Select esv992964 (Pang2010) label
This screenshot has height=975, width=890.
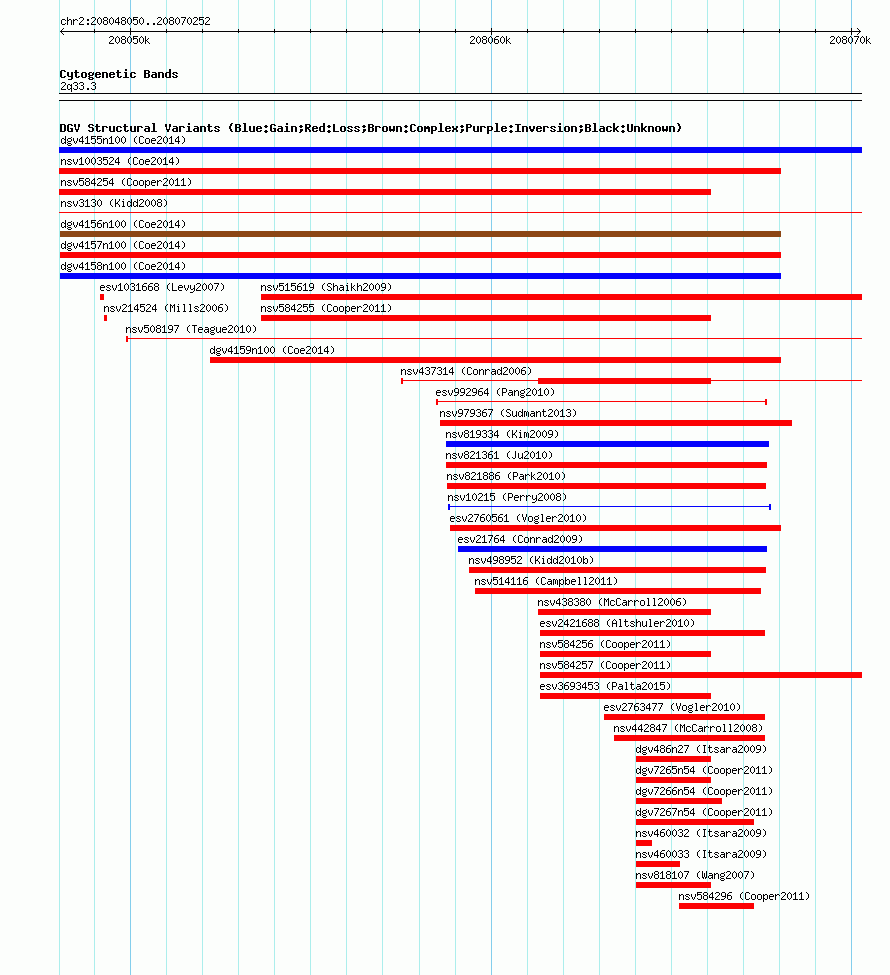[495, 392]
